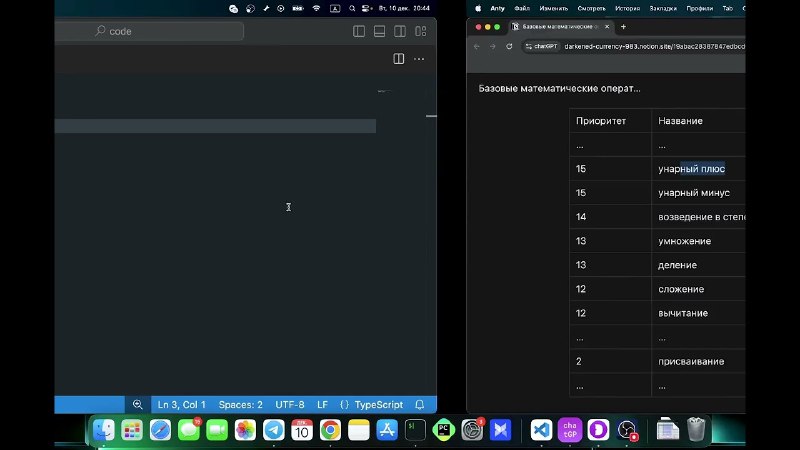Open the 'Anty' application menu

coord(497,8)
